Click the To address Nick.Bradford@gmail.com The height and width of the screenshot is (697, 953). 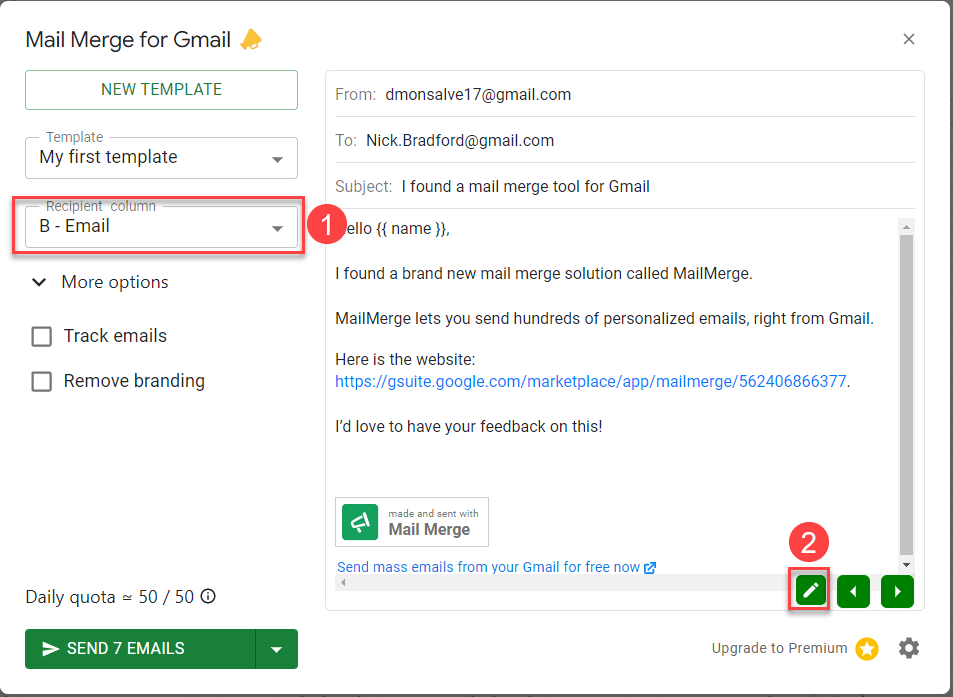click(460, 140)
